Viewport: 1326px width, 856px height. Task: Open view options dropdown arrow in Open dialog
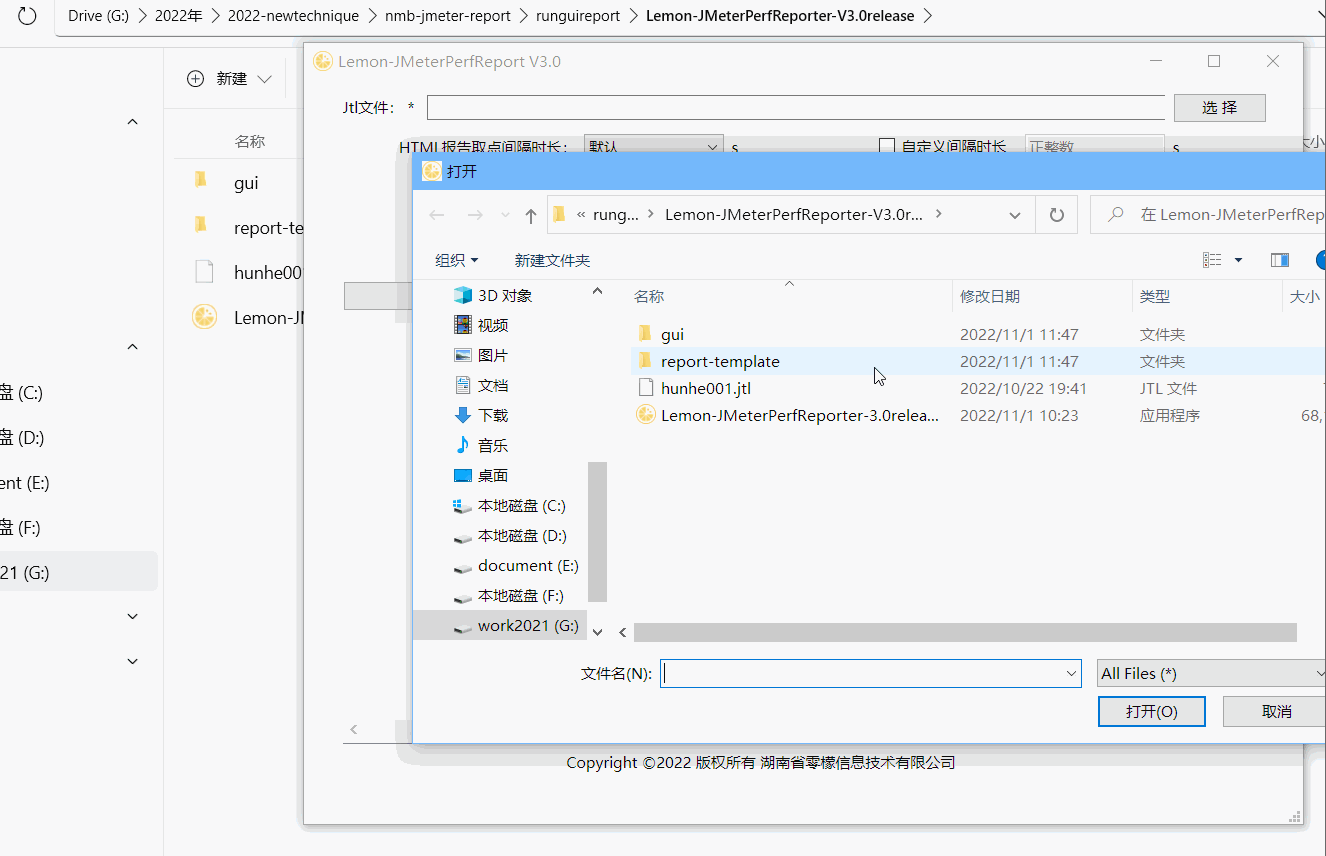1238,260
